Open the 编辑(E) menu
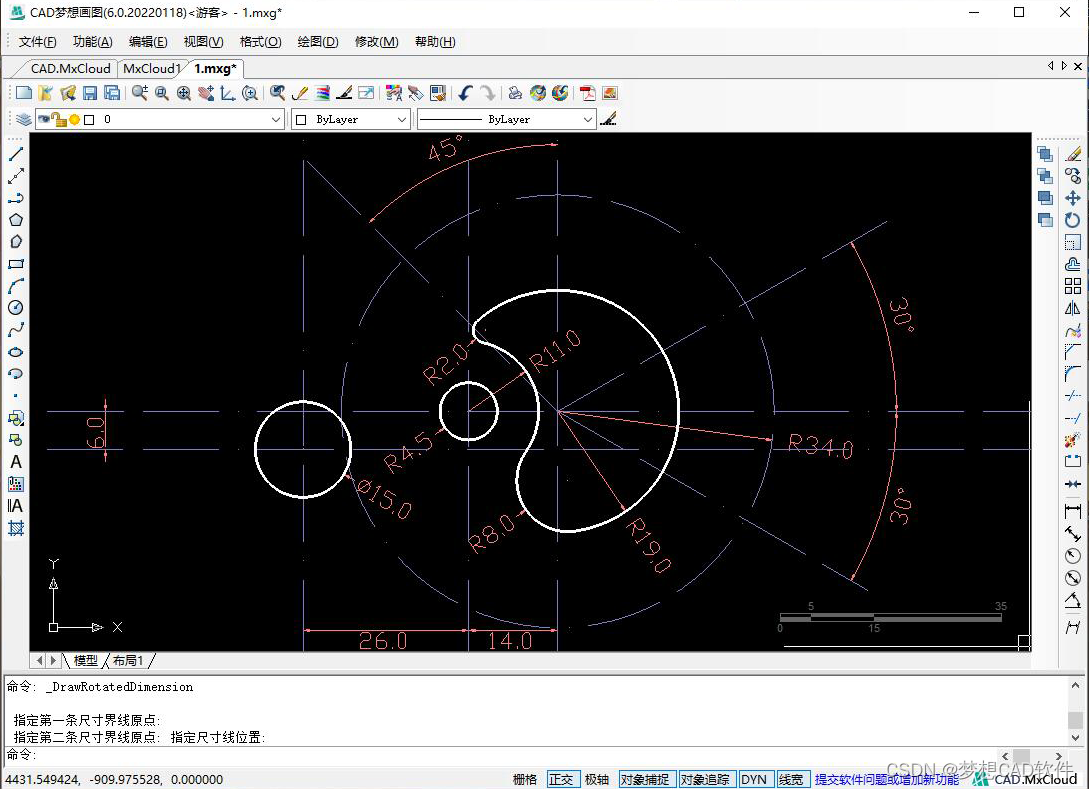Viewport: 1089px width, 789px height. pyautogui.click(x=148, y=42)
